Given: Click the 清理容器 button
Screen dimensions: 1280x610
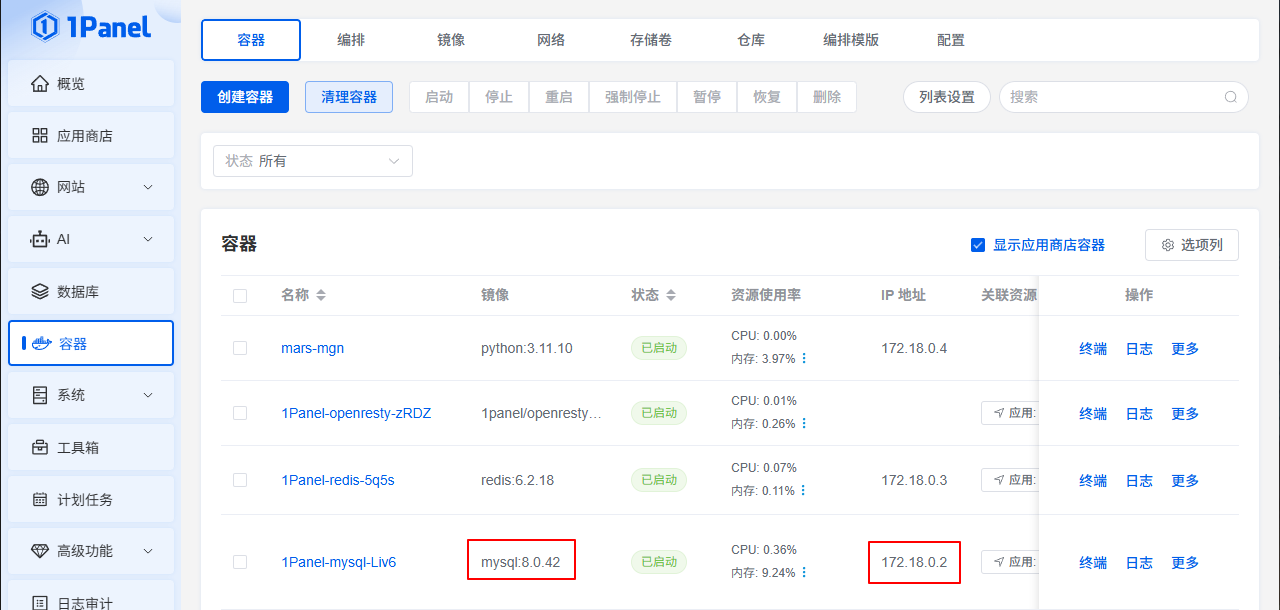Looking at the screenshot, I should [349, 97].
